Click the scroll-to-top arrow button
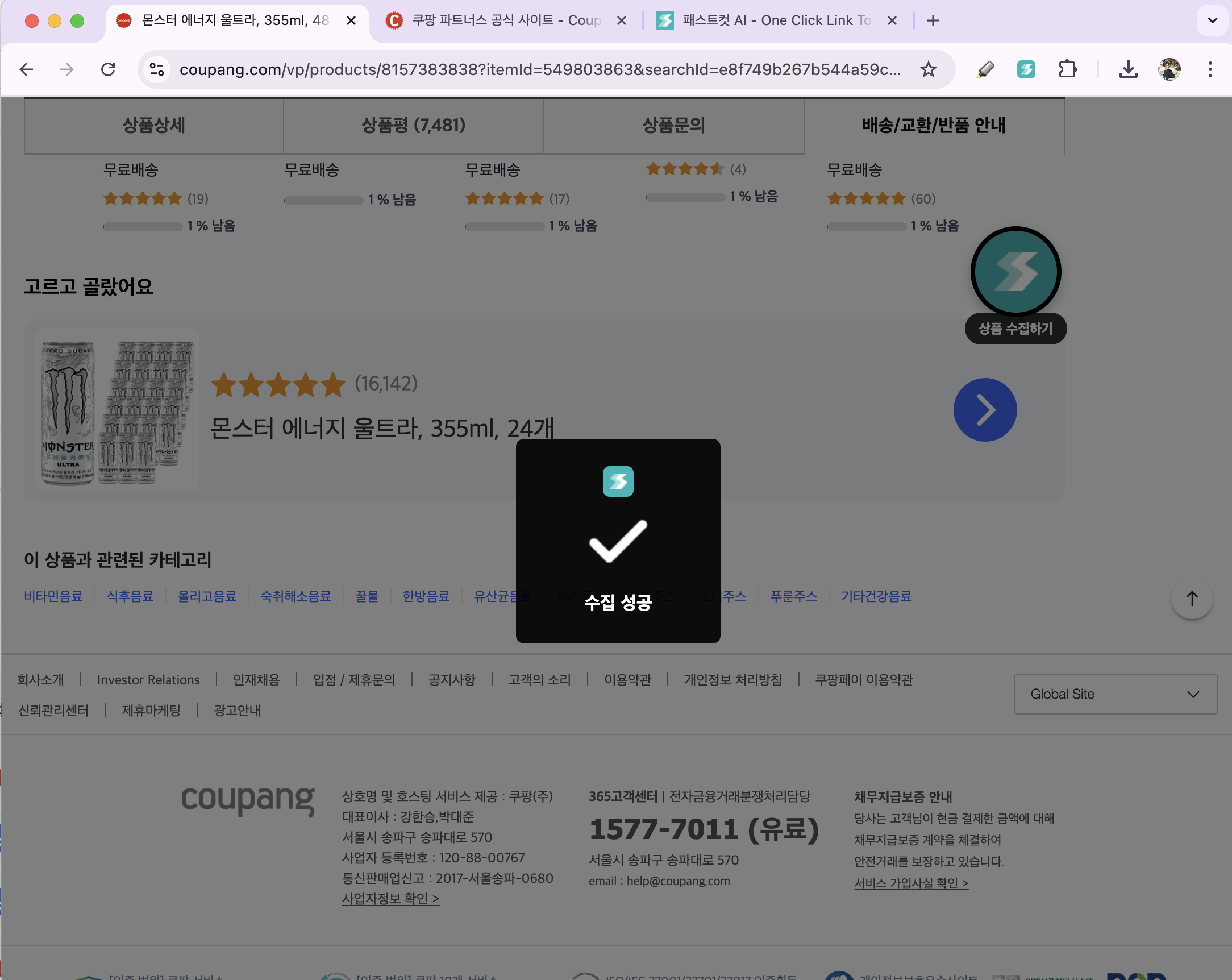 1192,599
